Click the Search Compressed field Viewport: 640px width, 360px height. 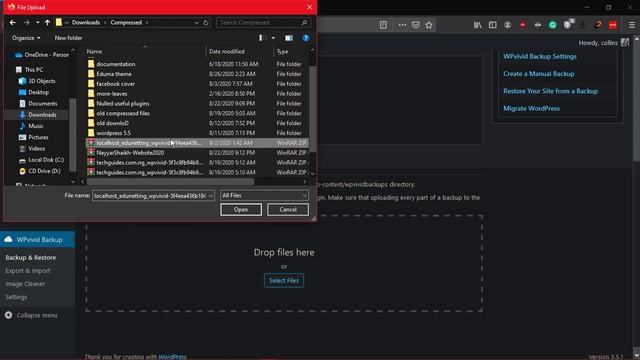pyautogui.click(x=263, y=22)
